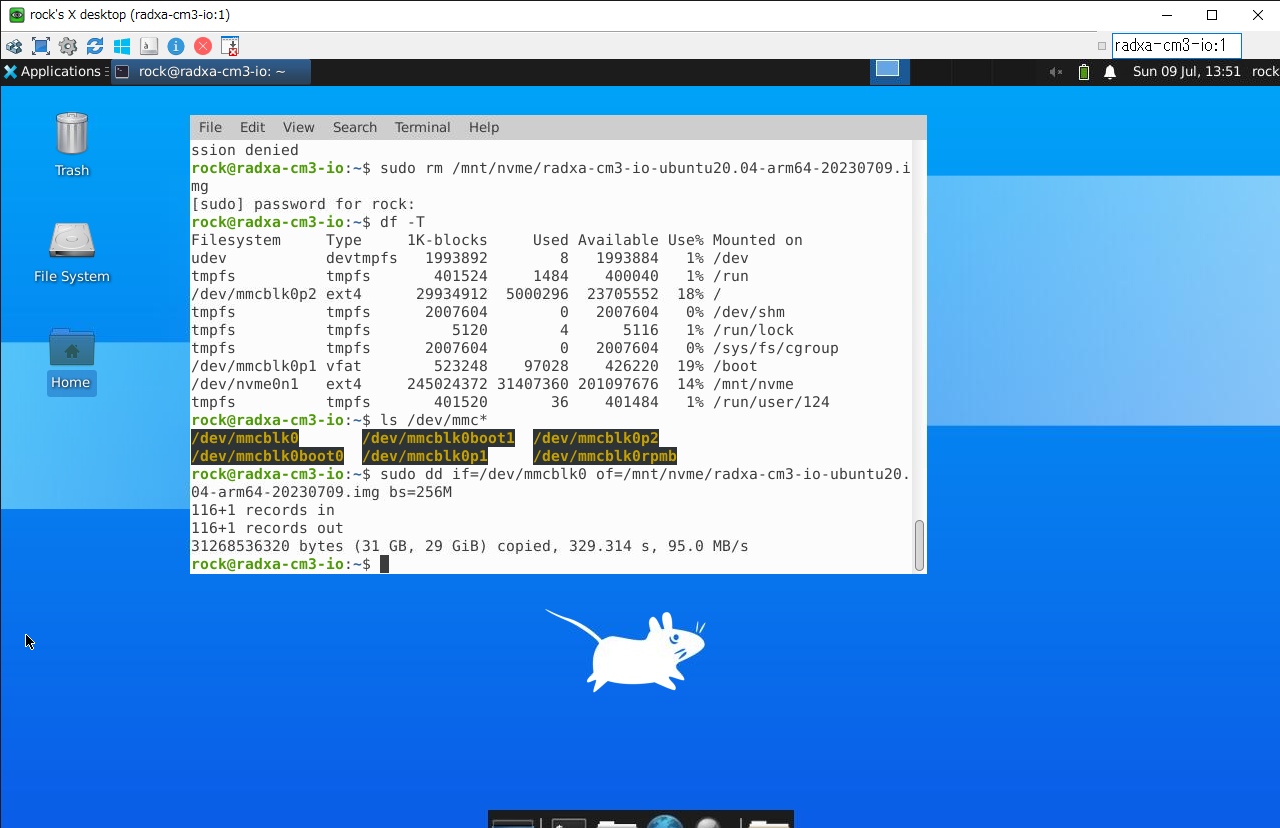Open the file manager folder in dock
This screenshot has height=828, width=1280.
[616, 822]
